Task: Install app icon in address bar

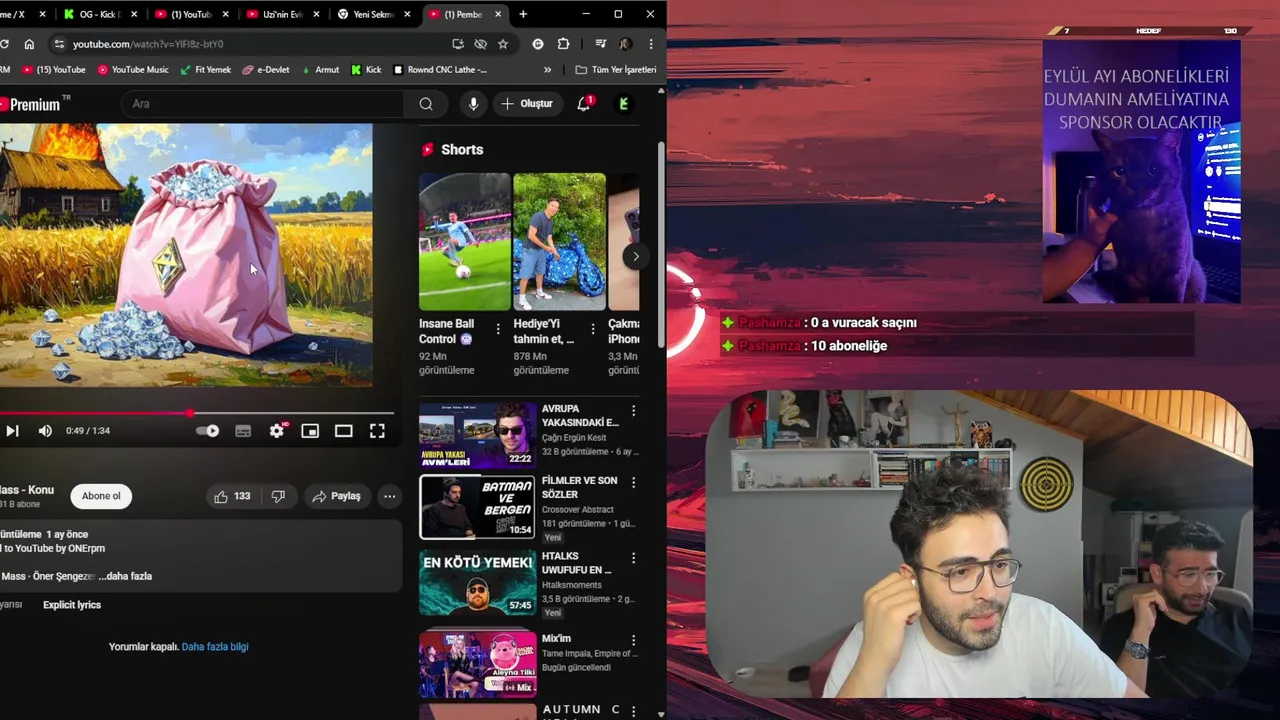Action: click(x=458, y=44)
